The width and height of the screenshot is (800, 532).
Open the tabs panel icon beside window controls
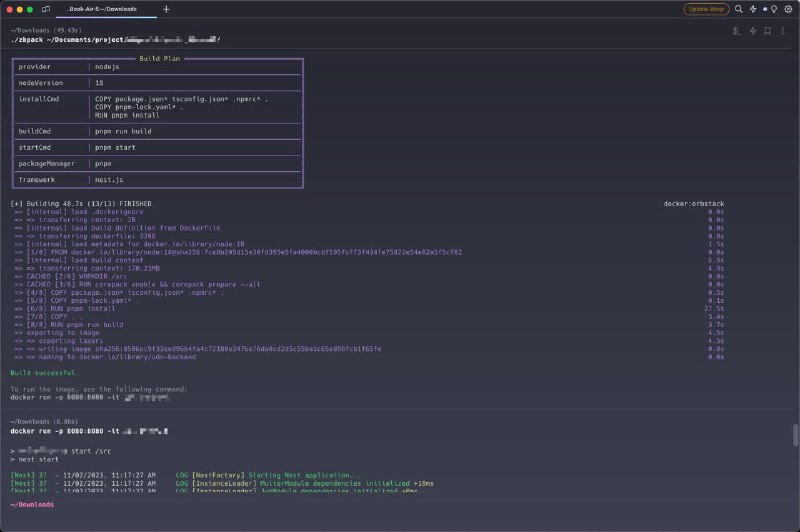coord(46,9)
